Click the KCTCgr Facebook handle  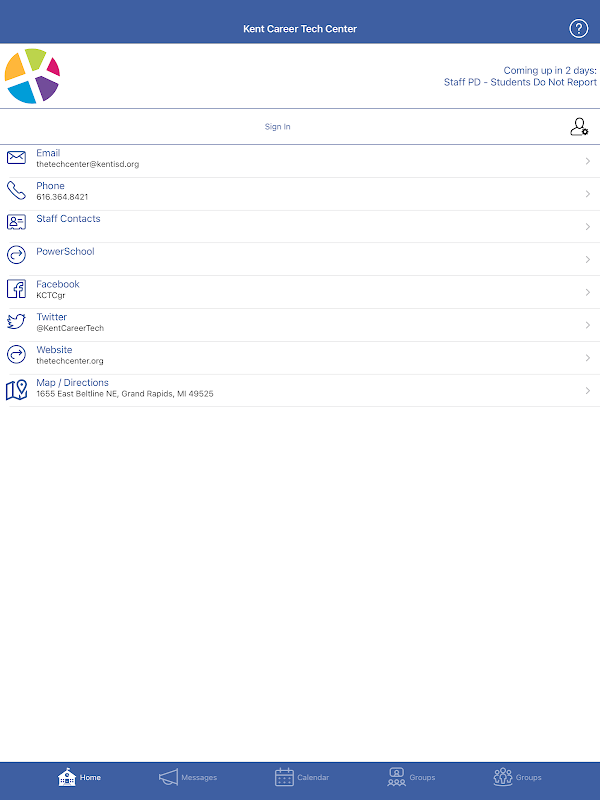click(51, 295)
